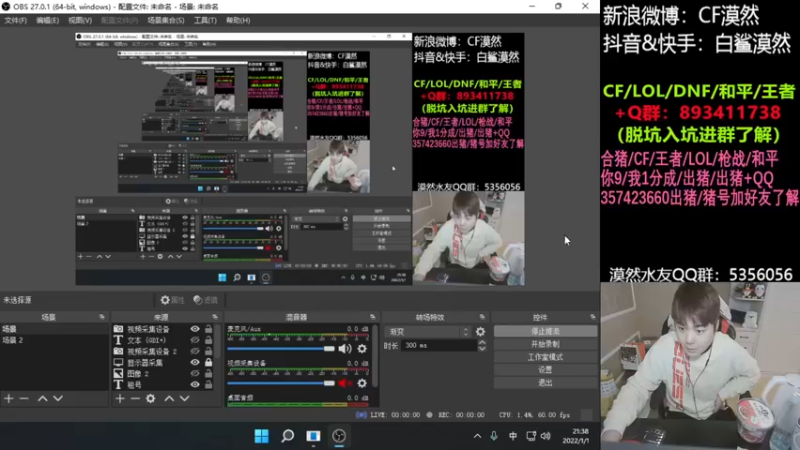Open Task View on the taskbar
800x450 pixels.
[313, 436]
